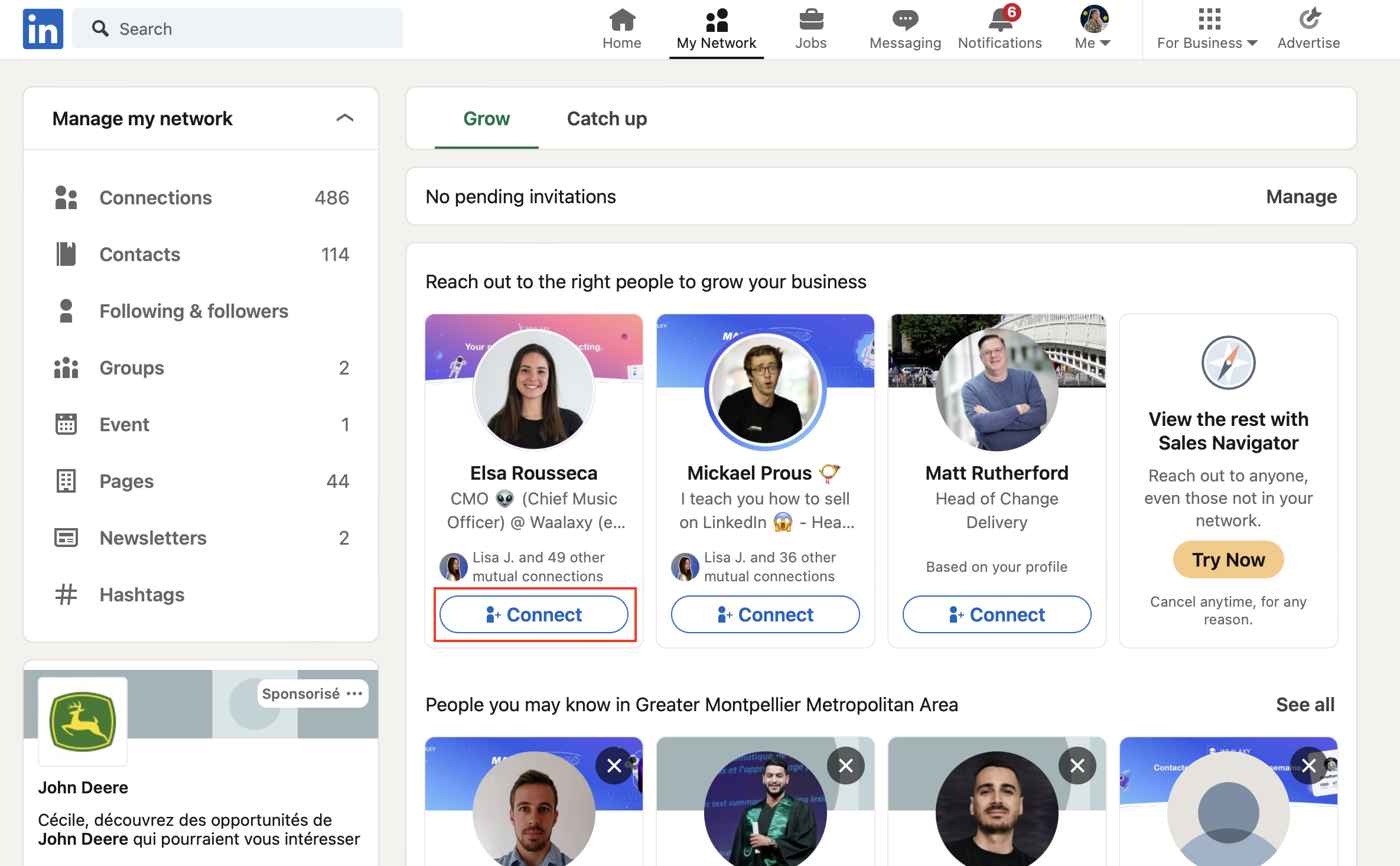Select the Grow tab
Viewport: 1400px width, 866px height.
[487, 117]
